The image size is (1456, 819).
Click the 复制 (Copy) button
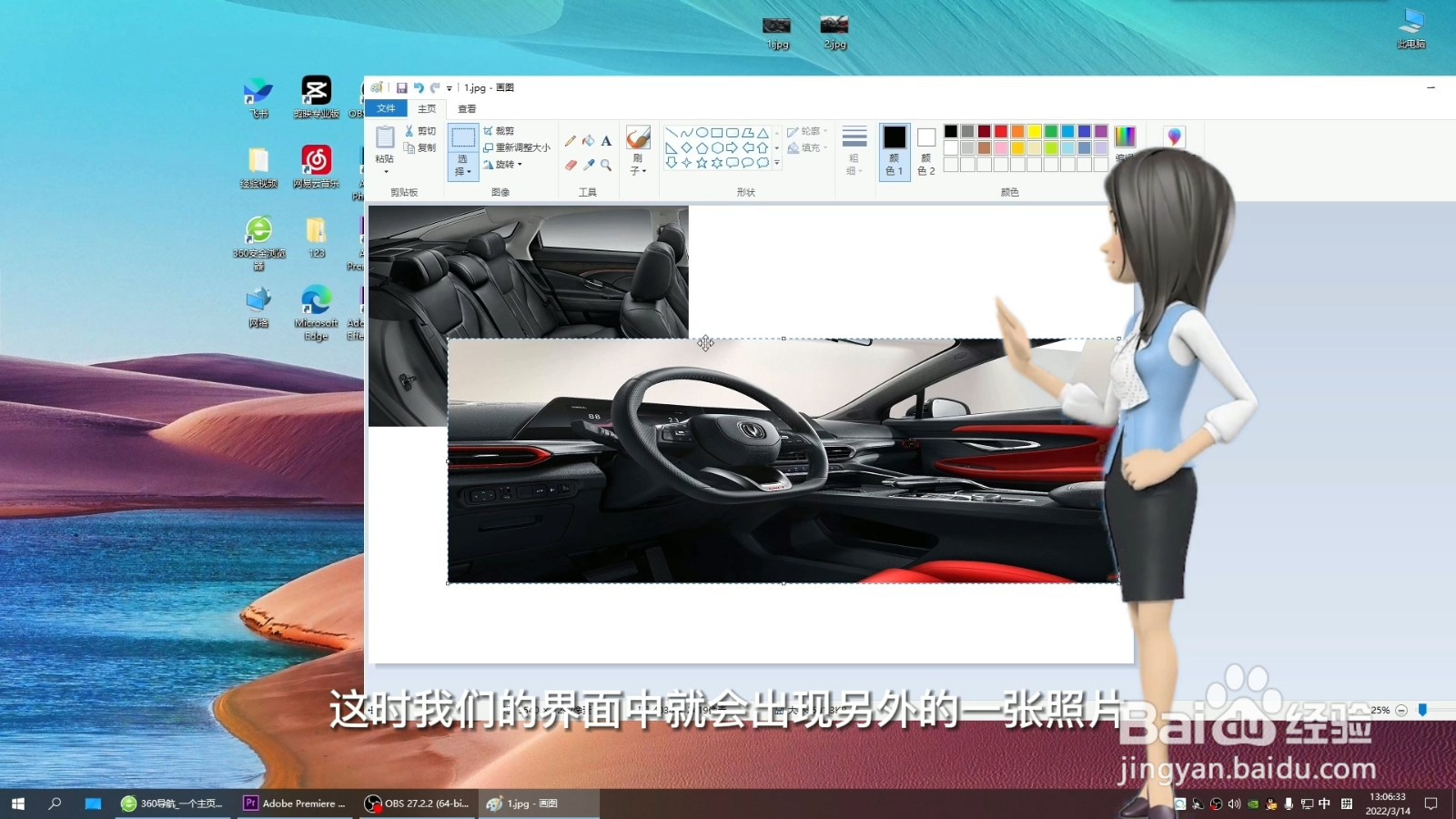click(420, 147)
